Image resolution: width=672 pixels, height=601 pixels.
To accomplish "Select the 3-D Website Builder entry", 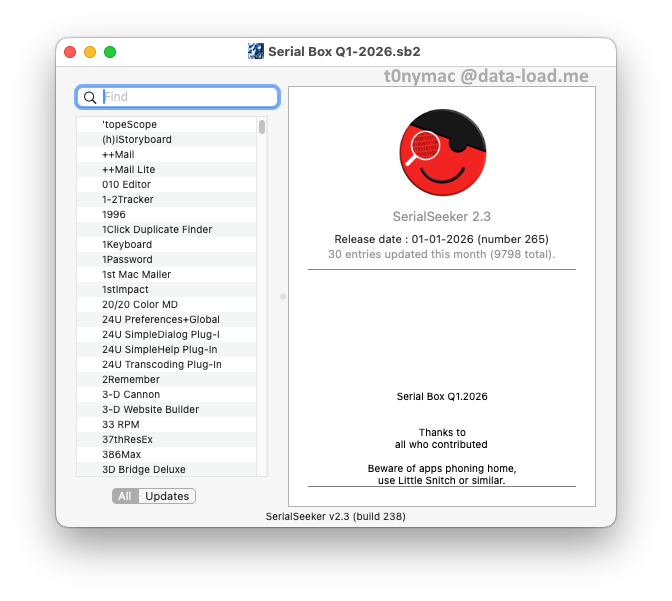I will pos(167,409).
